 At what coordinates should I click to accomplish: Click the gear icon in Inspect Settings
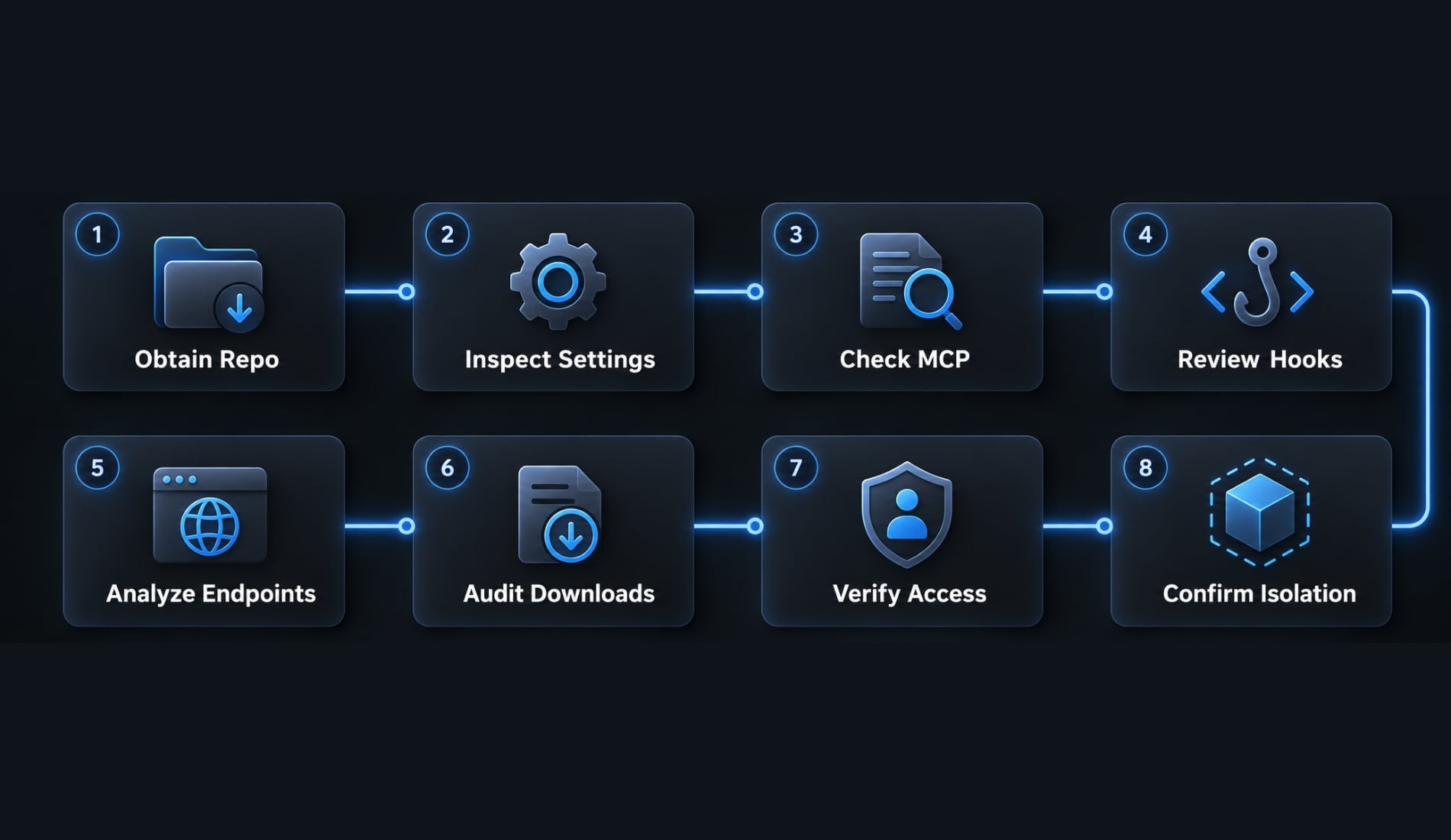pos(558,282)
